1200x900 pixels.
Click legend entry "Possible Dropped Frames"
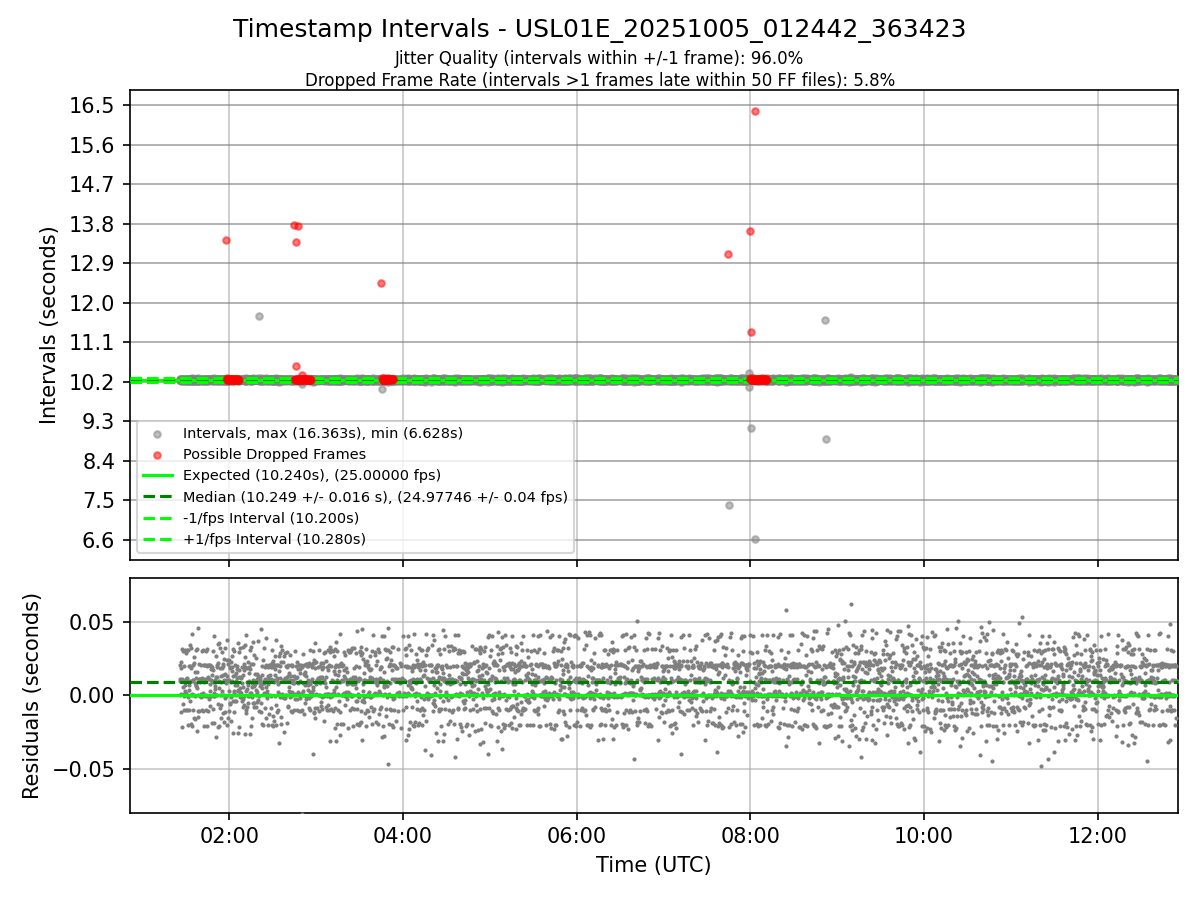[274, 454]
